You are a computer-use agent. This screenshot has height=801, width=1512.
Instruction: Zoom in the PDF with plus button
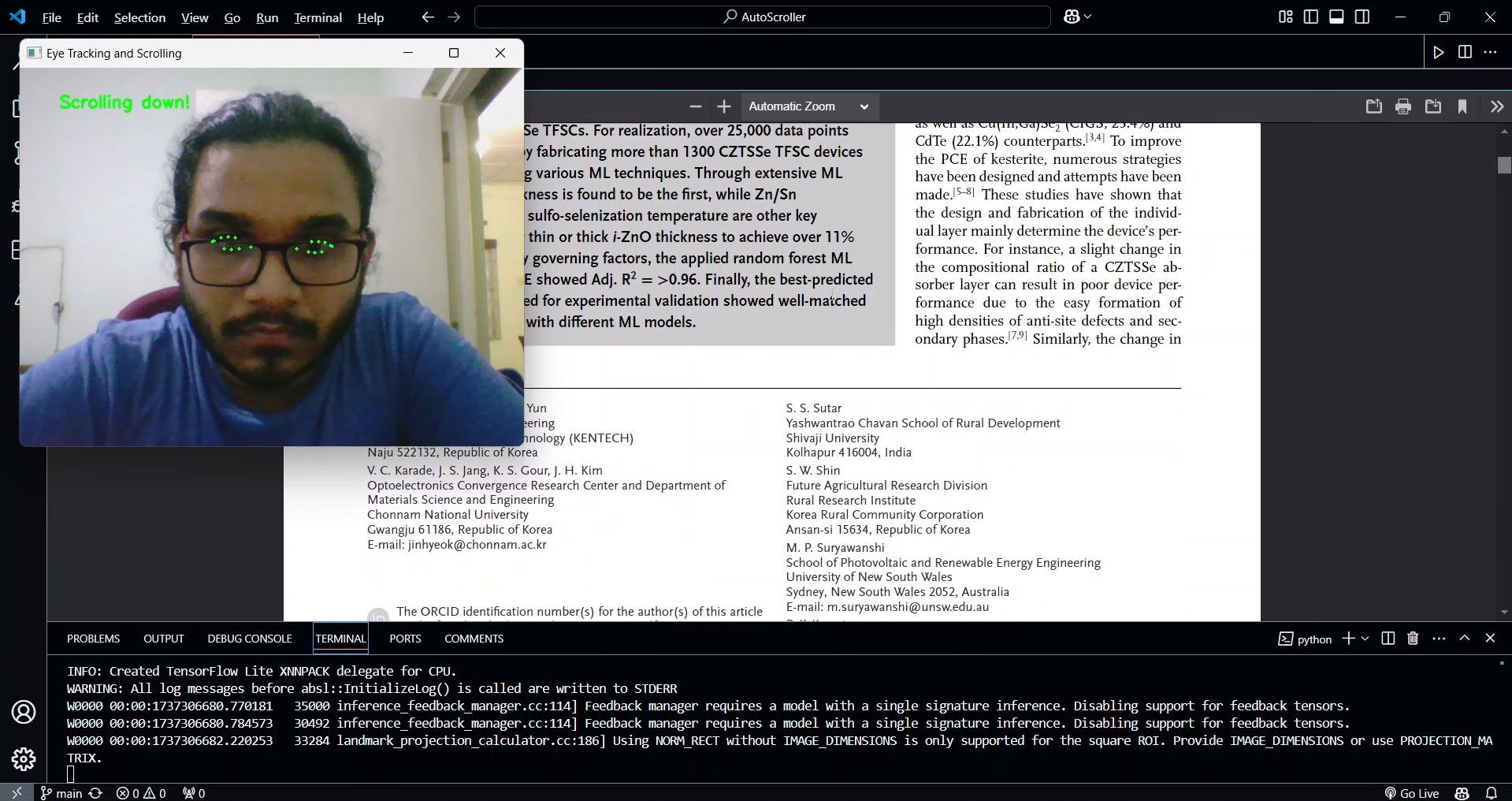tap(724, 106)
